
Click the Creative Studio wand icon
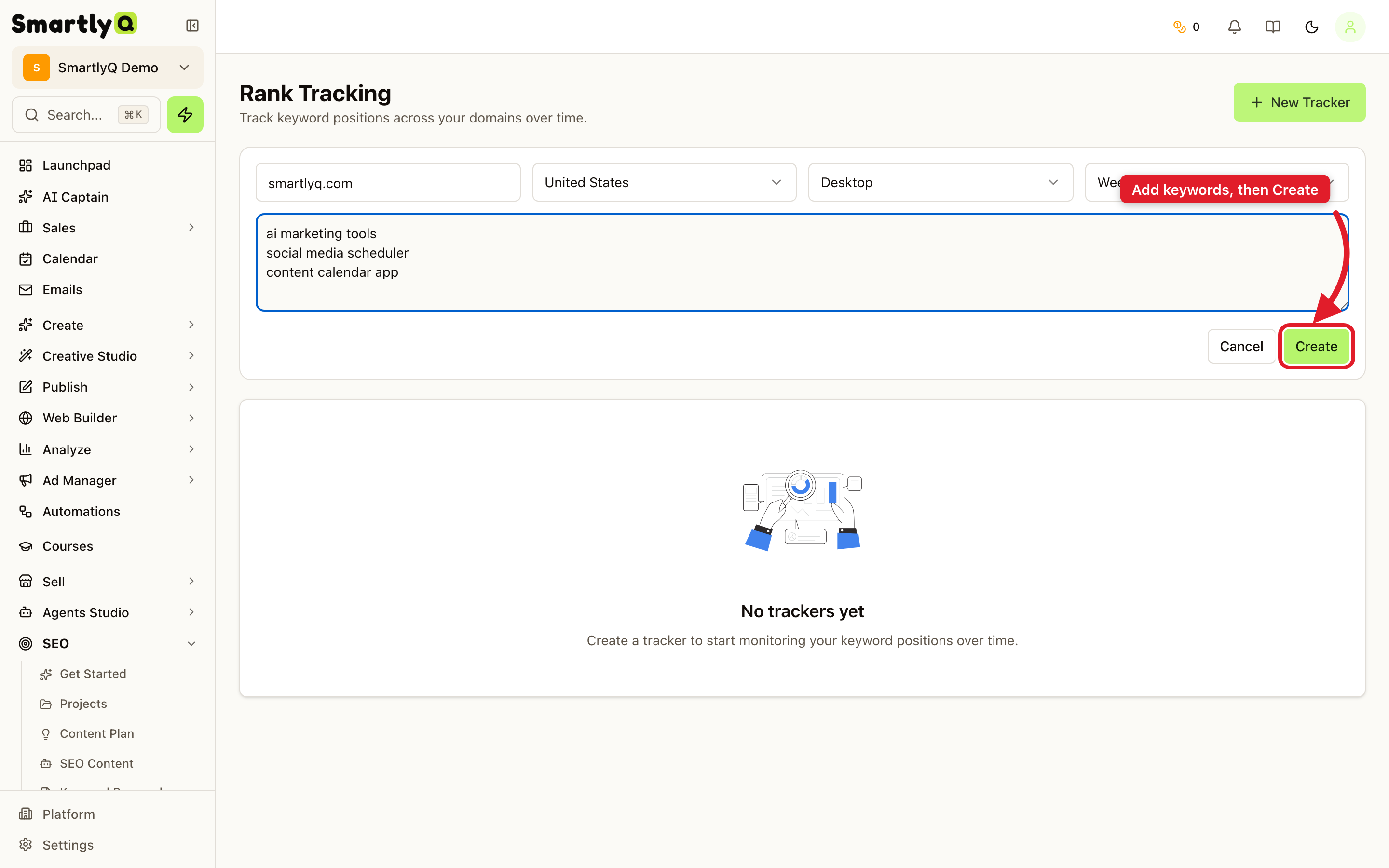pyautogui.click(x=25, y=356)
